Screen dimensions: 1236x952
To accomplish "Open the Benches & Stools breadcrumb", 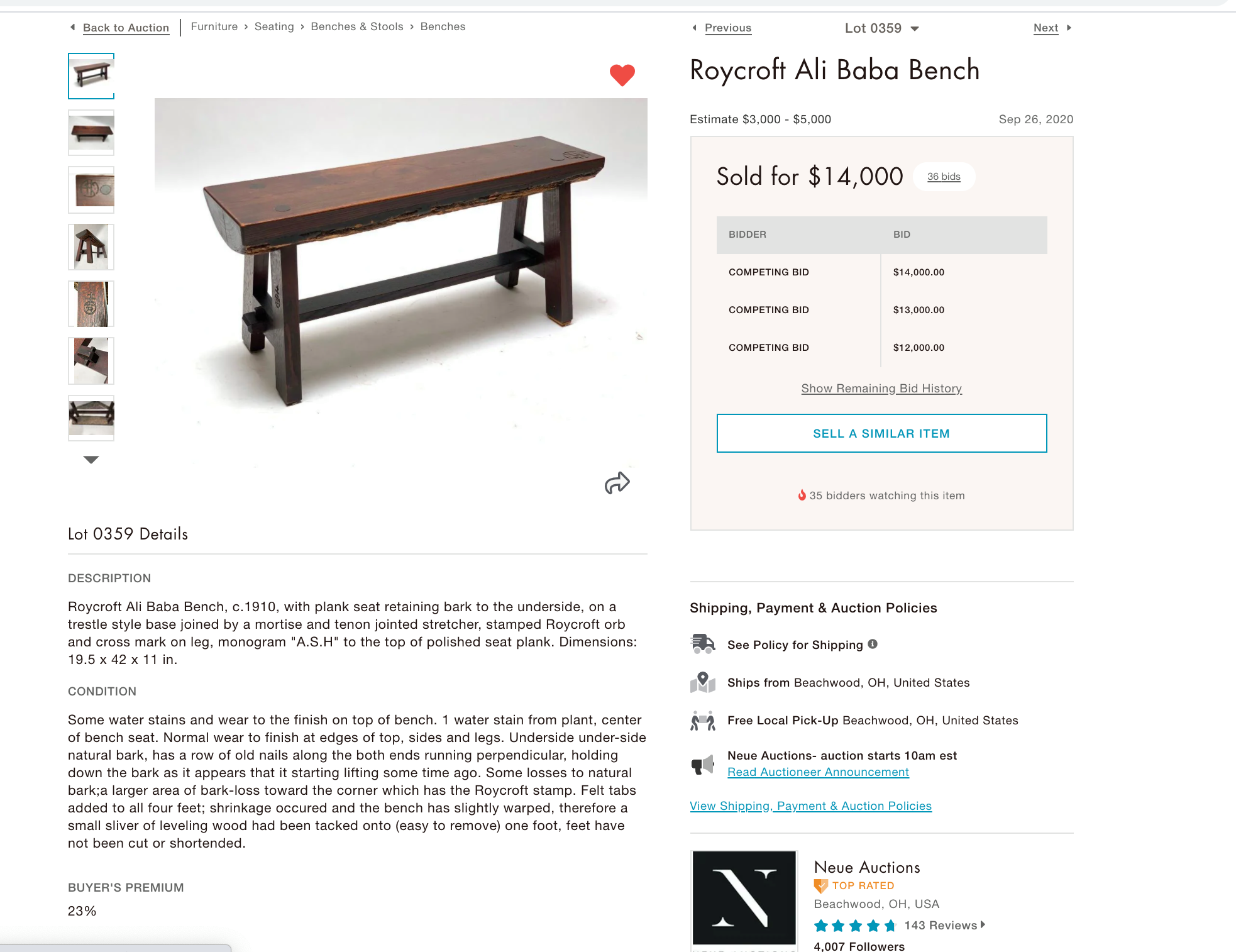I will click(x=357, y=26).
